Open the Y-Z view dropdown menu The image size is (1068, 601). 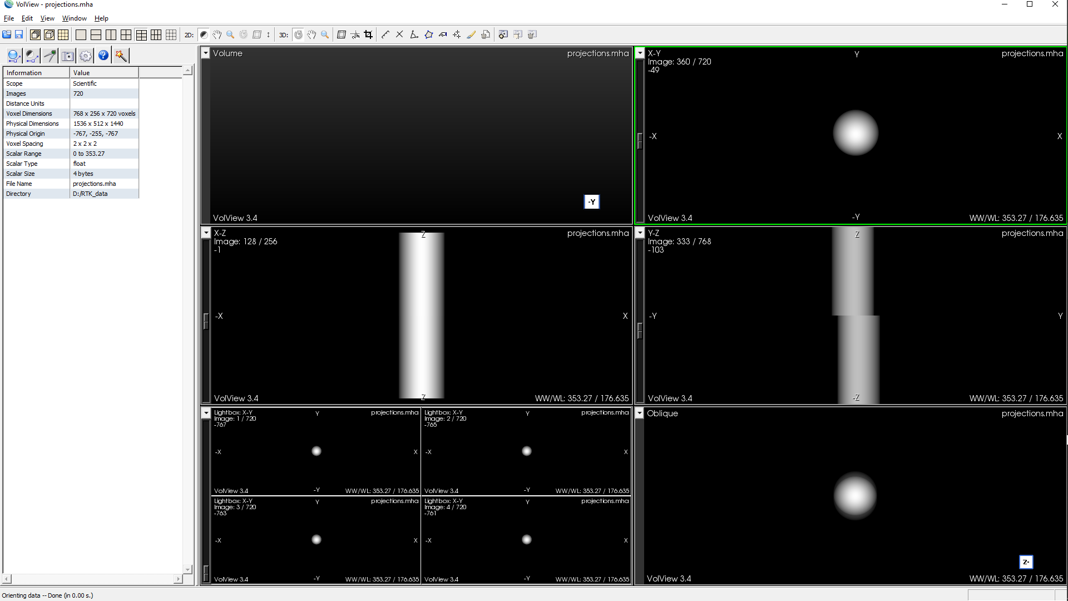click(640, 233)
